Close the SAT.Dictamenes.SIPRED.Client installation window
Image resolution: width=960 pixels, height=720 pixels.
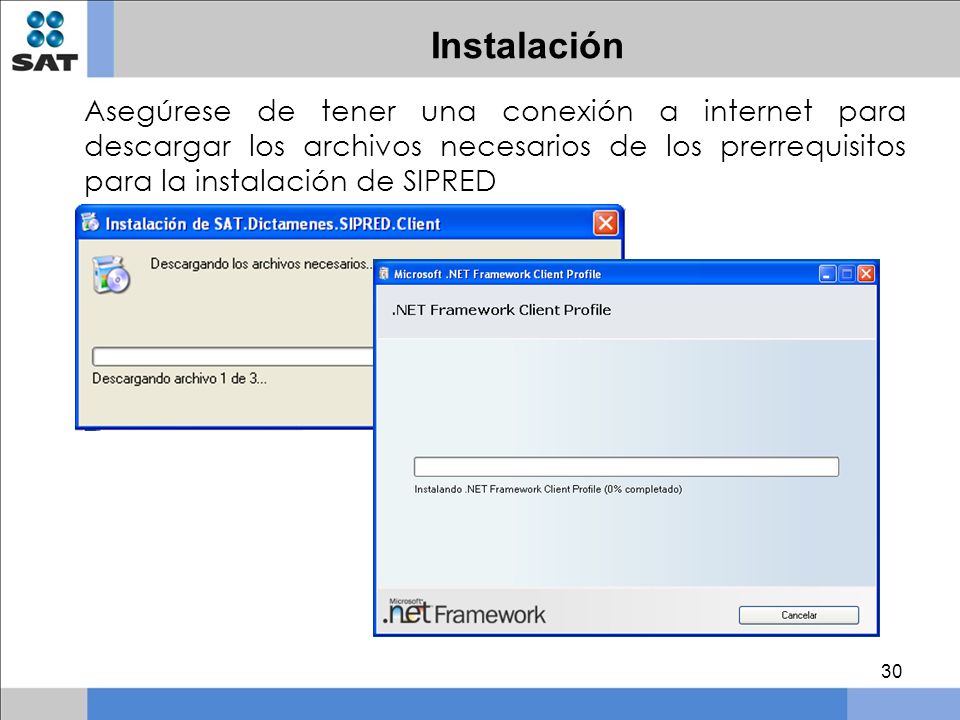(x=606, y=223)
